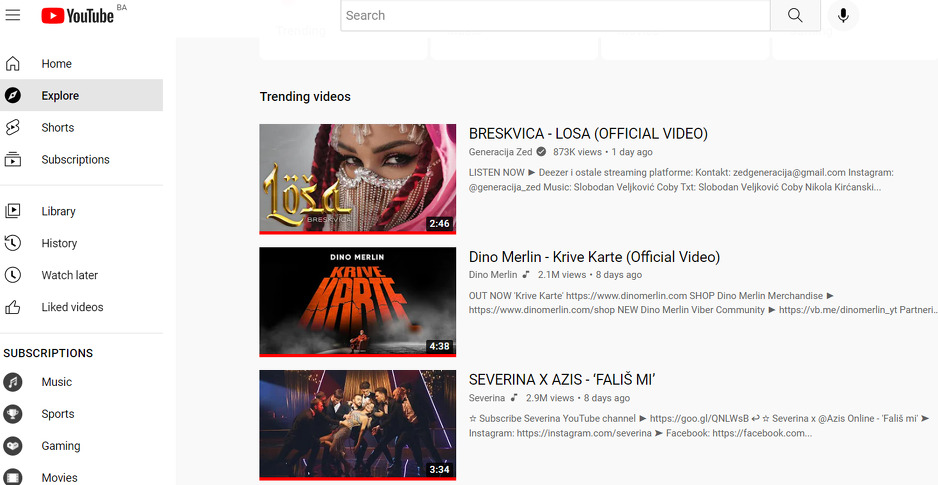
Task: Open the hamburger guide menu
Action: click(13, 15)
